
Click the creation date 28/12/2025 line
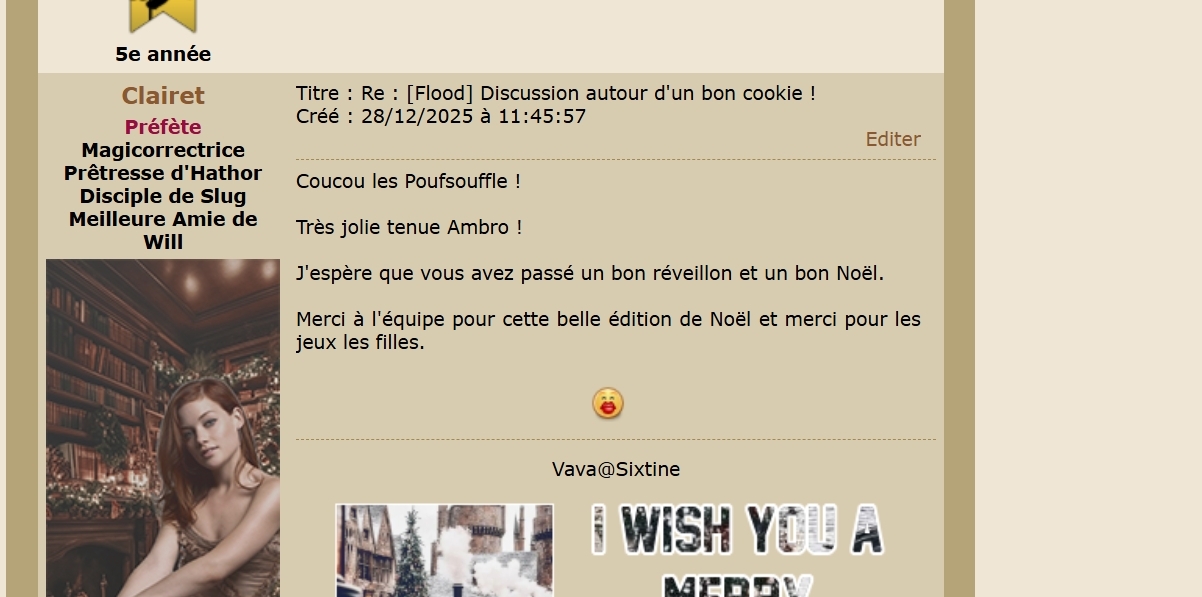pyautogui.click(x=441, y=116)
